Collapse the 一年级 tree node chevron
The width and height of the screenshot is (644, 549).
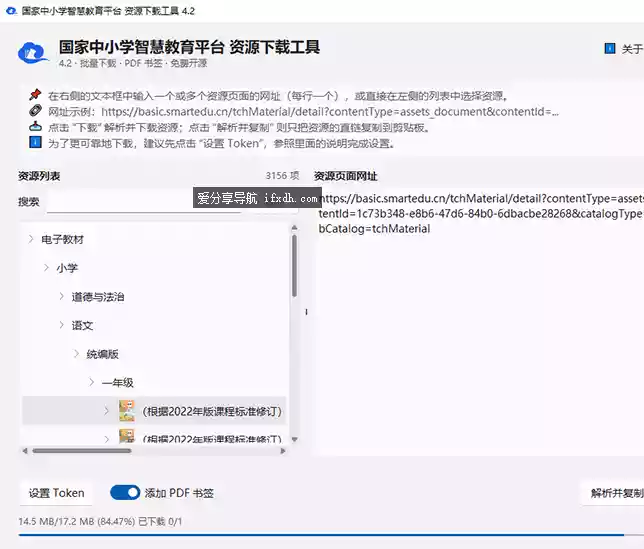[x=92, y=382]
